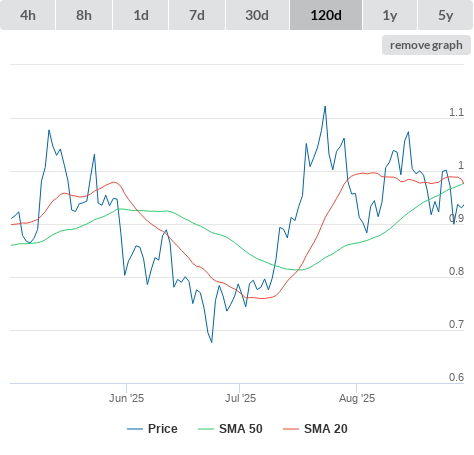
Task: Click the red SMA 20 legend swatch
Action: pos(291,429)
